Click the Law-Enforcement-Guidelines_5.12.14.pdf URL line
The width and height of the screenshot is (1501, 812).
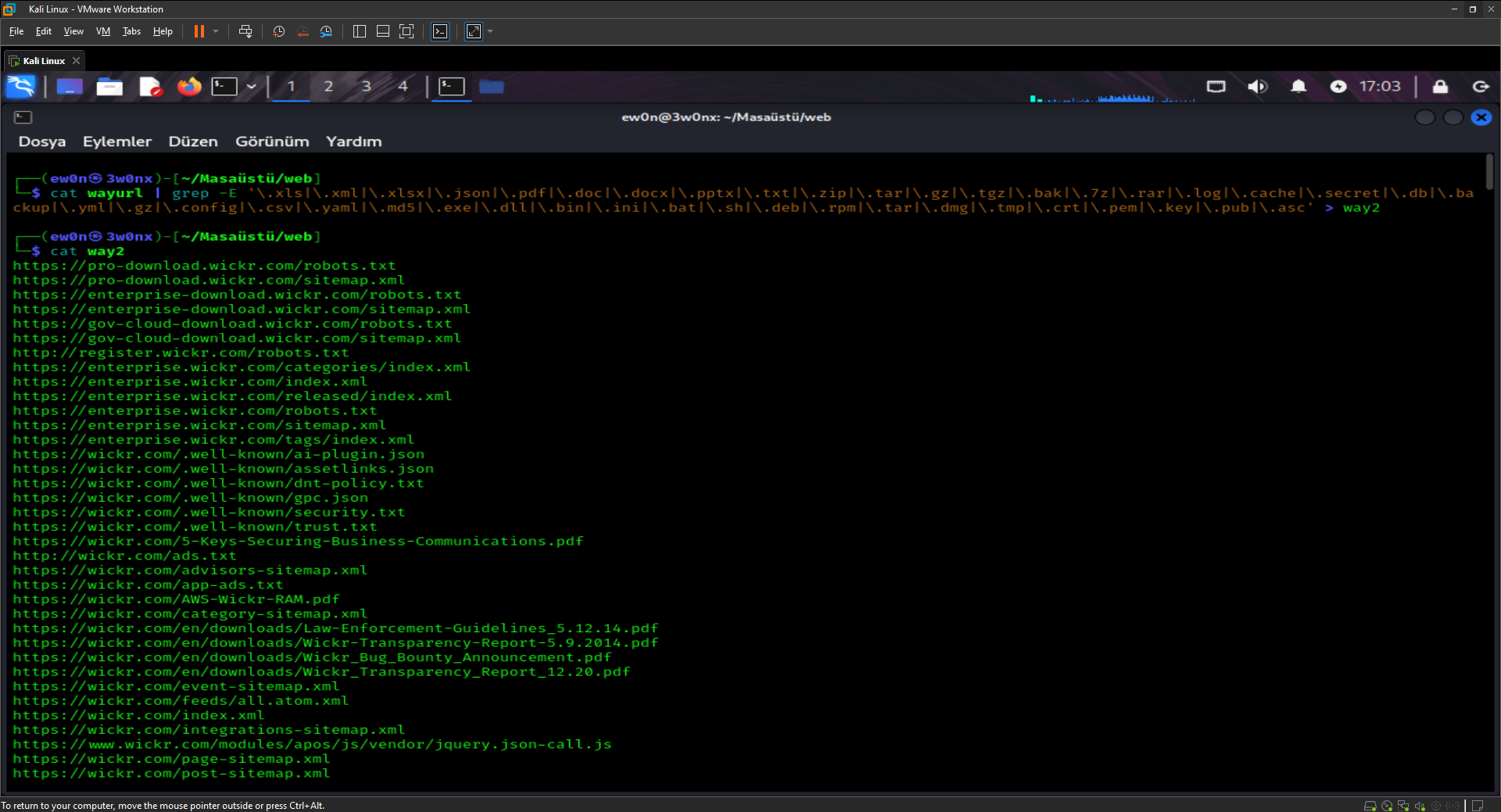(x=335, y=628)
